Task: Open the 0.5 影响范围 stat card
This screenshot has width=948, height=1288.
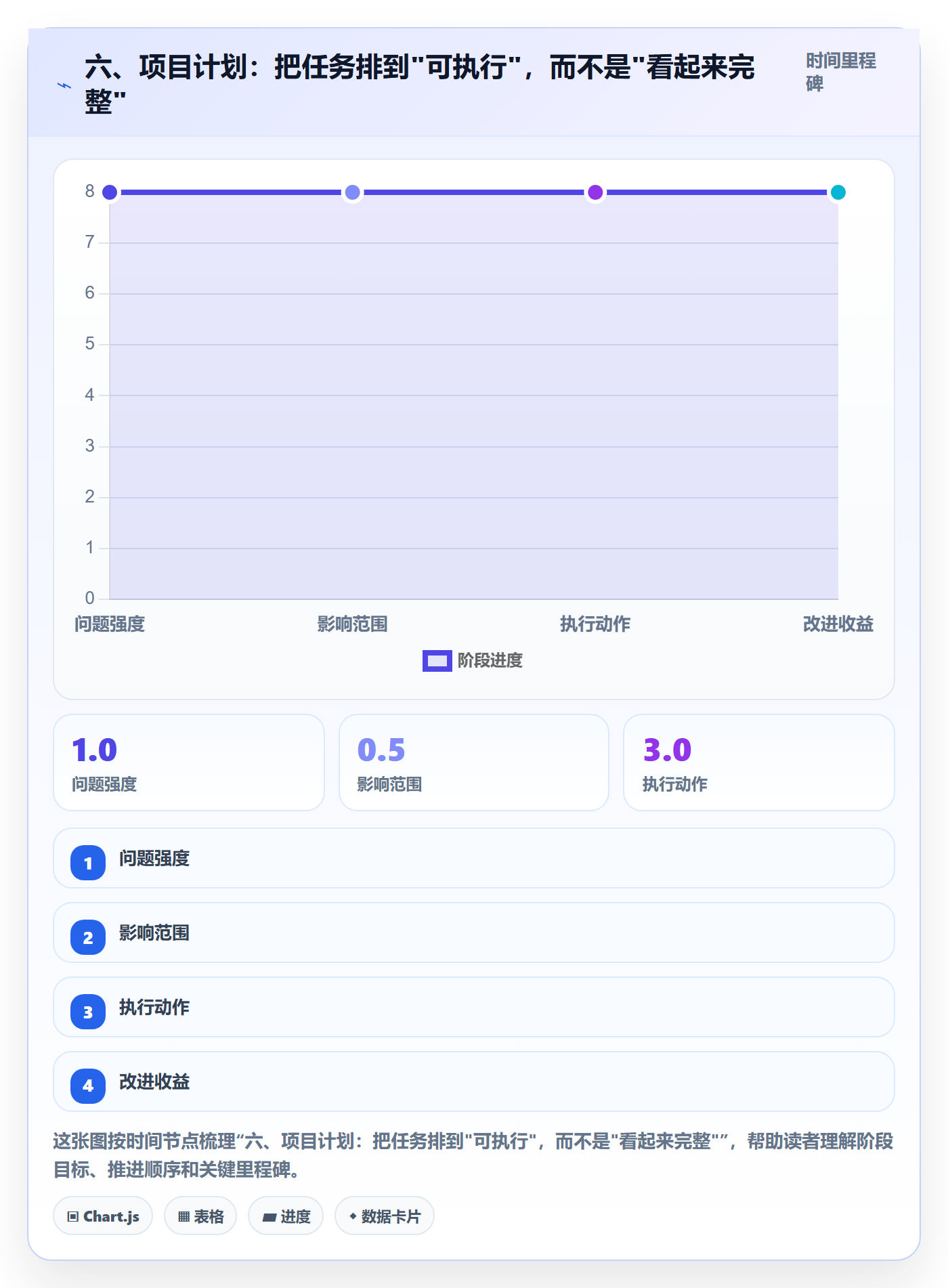Action: pos(474,763)
